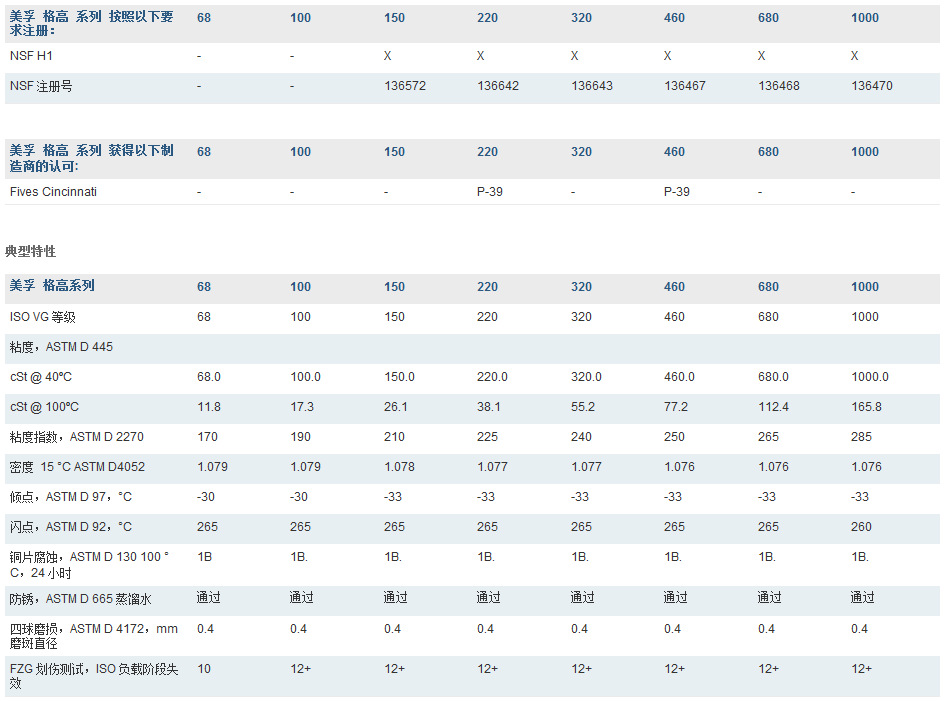Select the cSt @ 40°C row label
The height and width of the screenshot is (701, 944).
click(x=40, y=377)
